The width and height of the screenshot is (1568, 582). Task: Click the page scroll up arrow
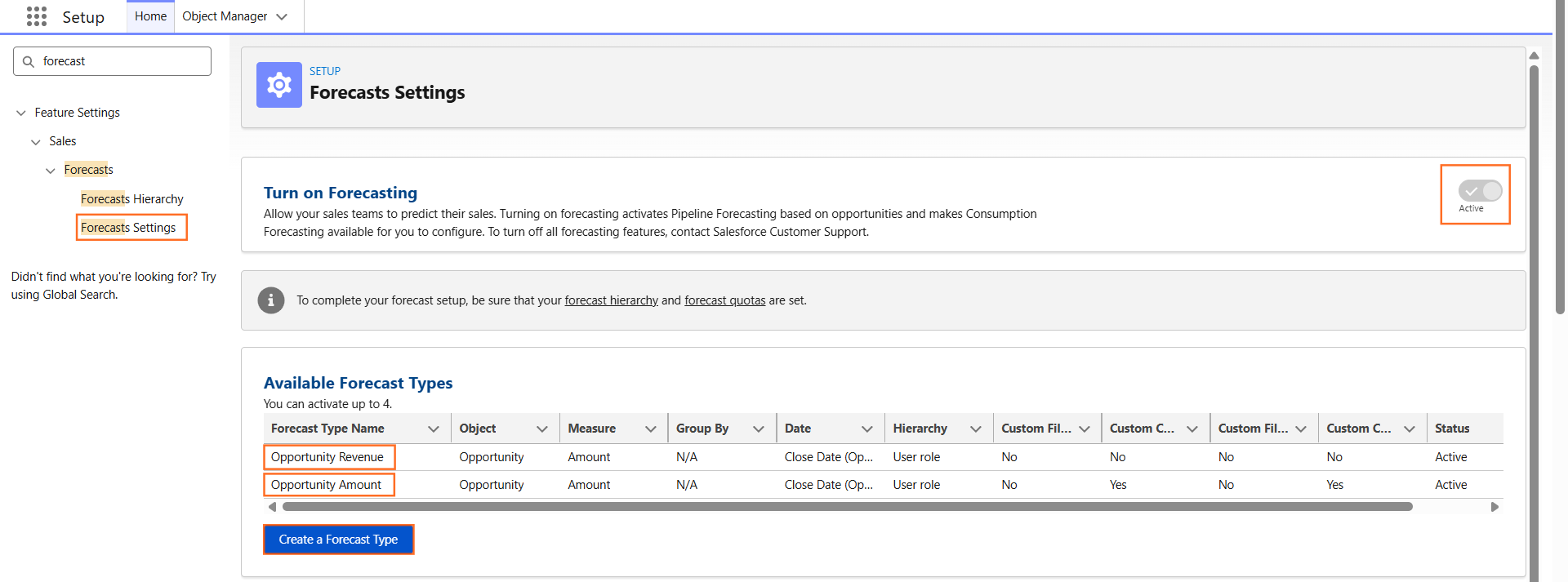click(x=1534, y=56)
